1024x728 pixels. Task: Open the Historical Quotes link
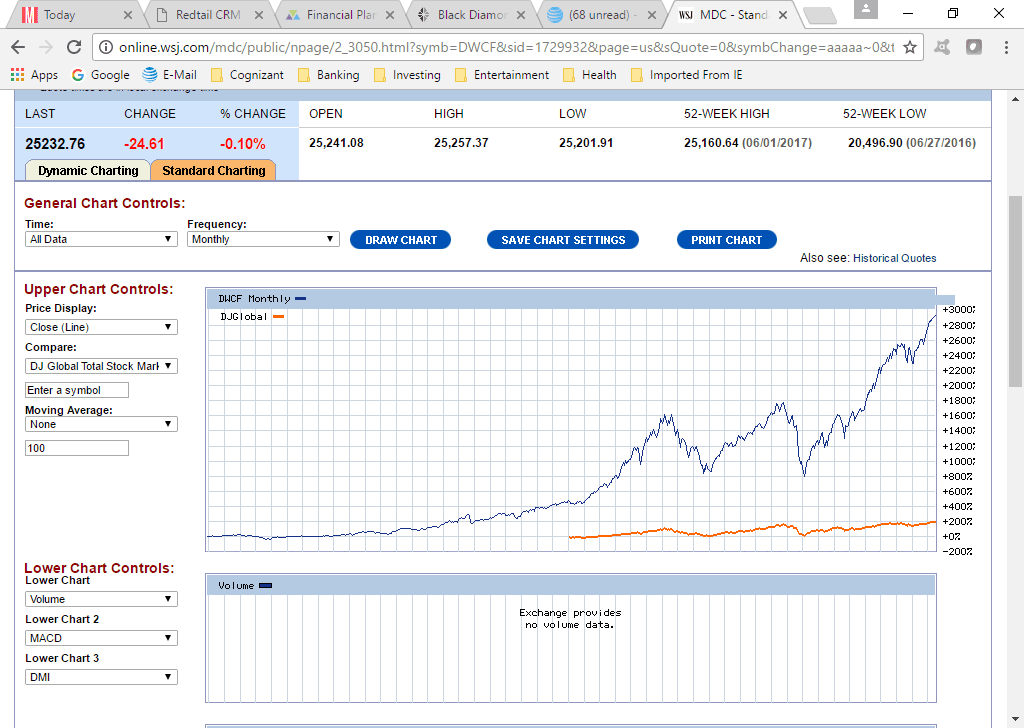[894, 258]
